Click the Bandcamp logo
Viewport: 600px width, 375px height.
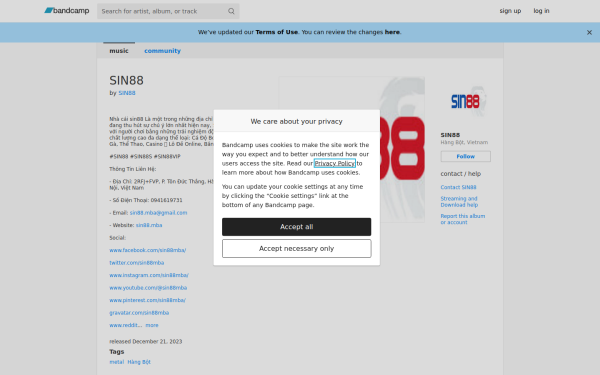[67, 11]
